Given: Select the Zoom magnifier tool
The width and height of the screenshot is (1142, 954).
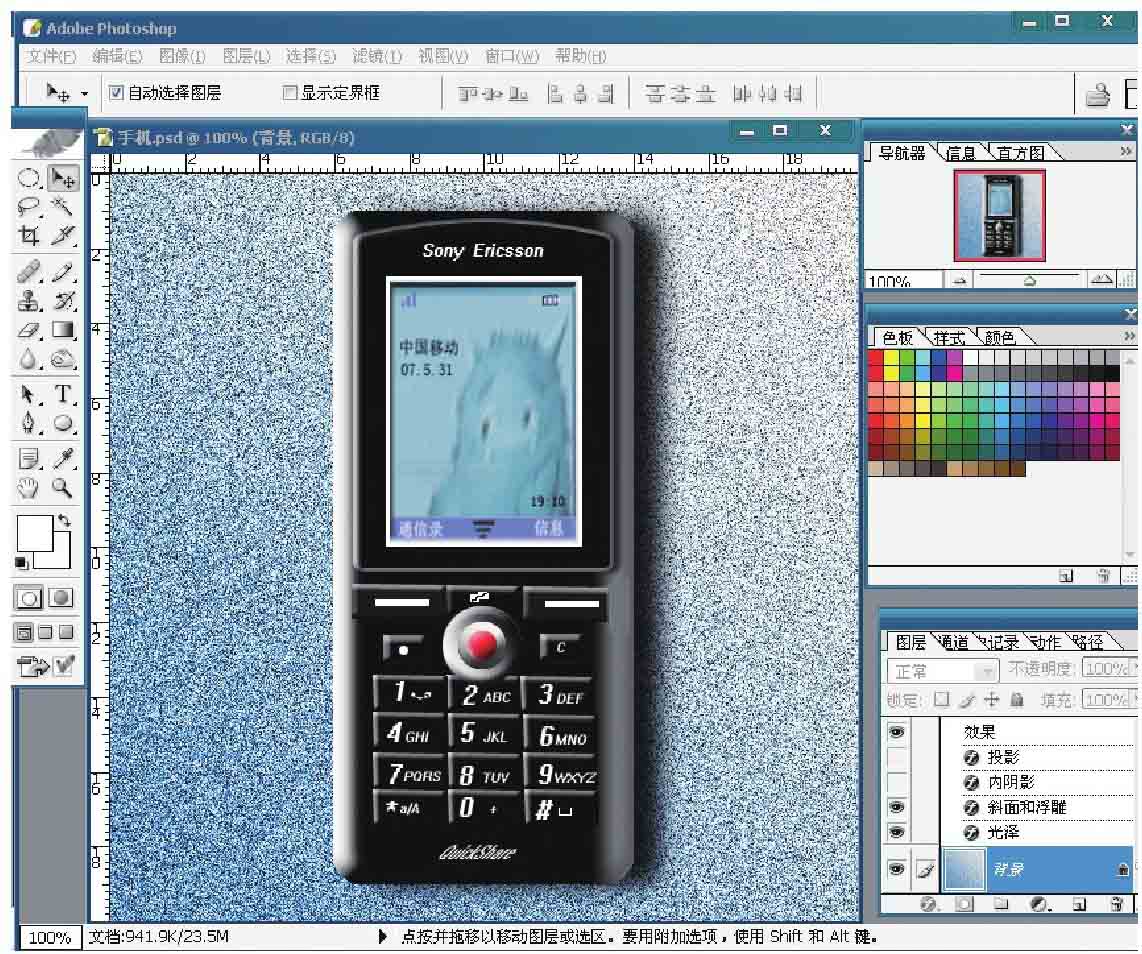Looking at the screenshot, I should click(x=63, y=488).
